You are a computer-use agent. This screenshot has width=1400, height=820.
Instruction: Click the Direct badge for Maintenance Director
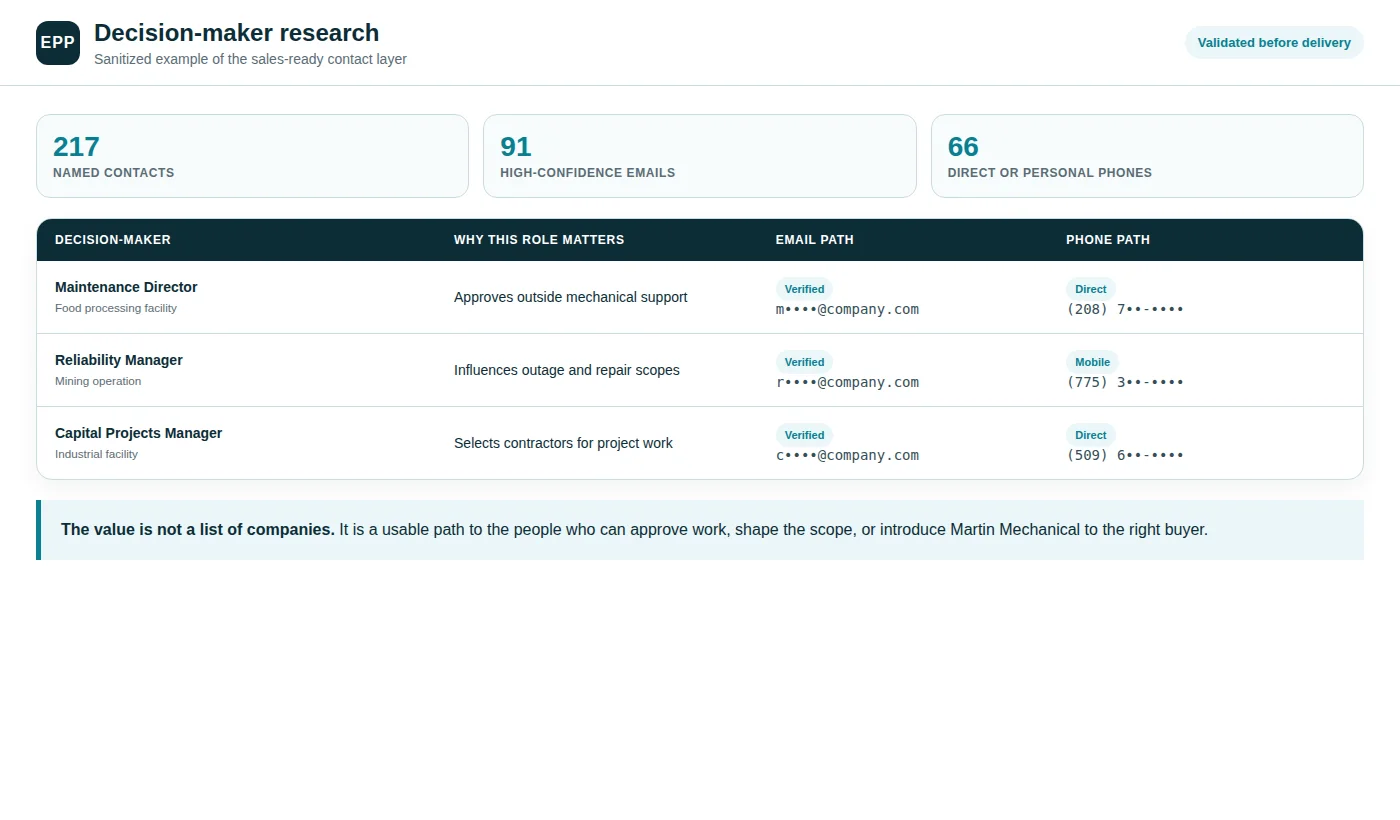(1091, 289)
